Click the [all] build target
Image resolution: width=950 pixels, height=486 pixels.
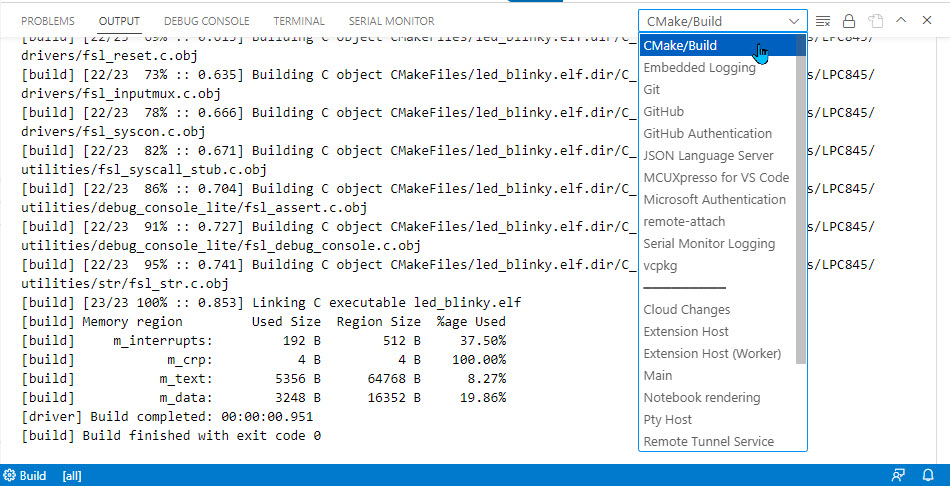72,475
